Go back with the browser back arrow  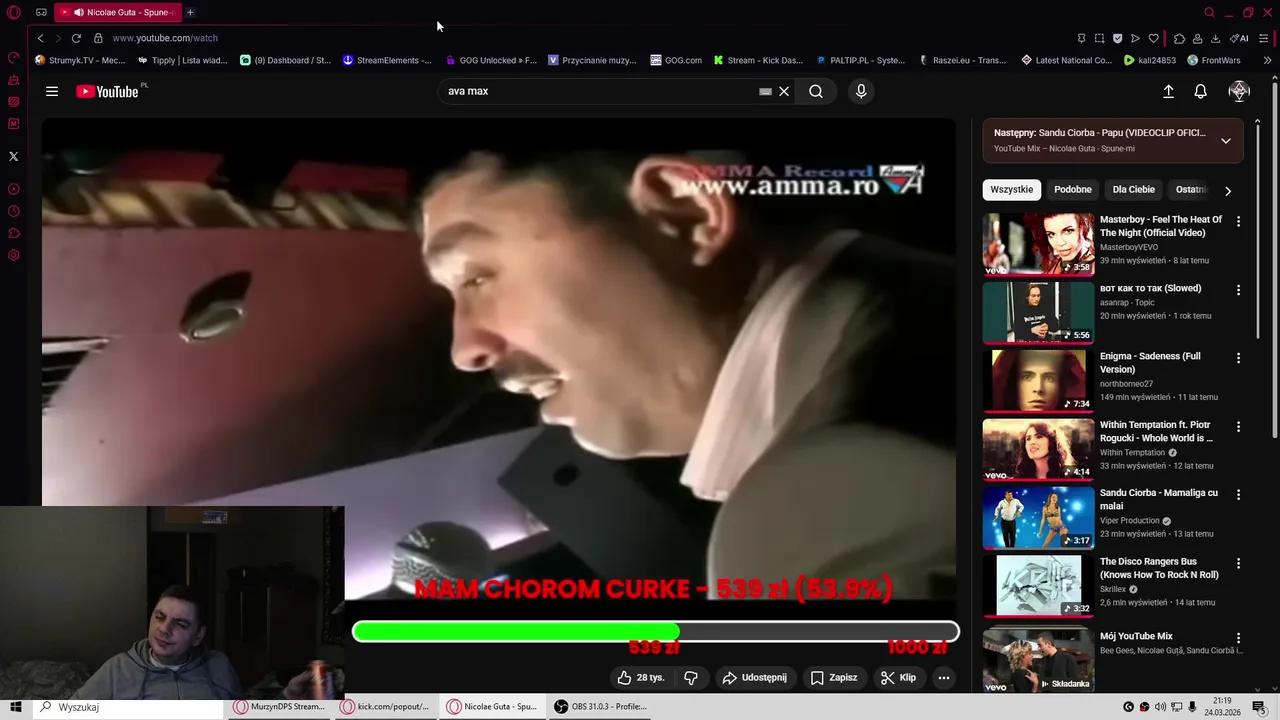(40, 38)
